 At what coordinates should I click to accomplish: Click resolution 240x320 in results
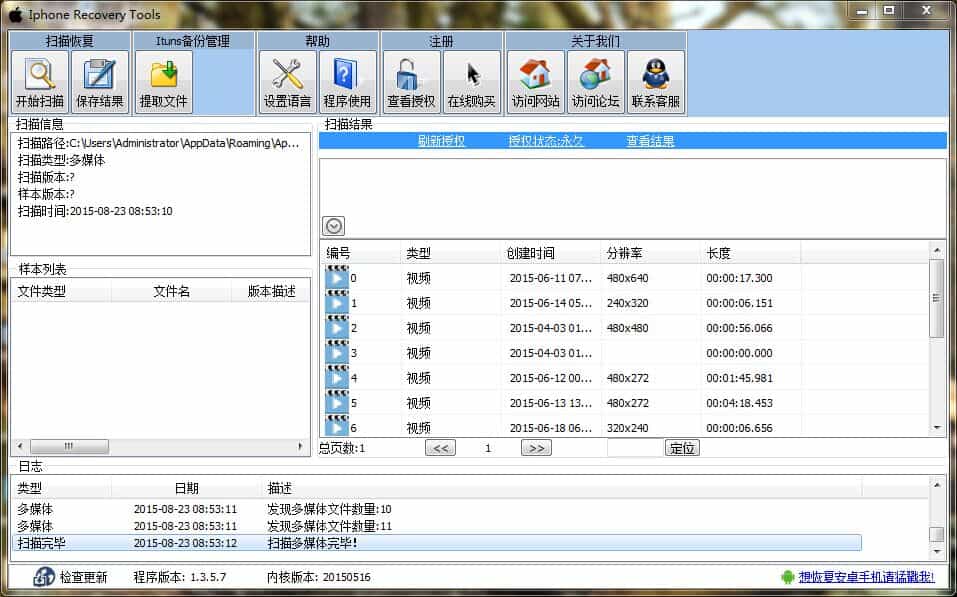627,303
